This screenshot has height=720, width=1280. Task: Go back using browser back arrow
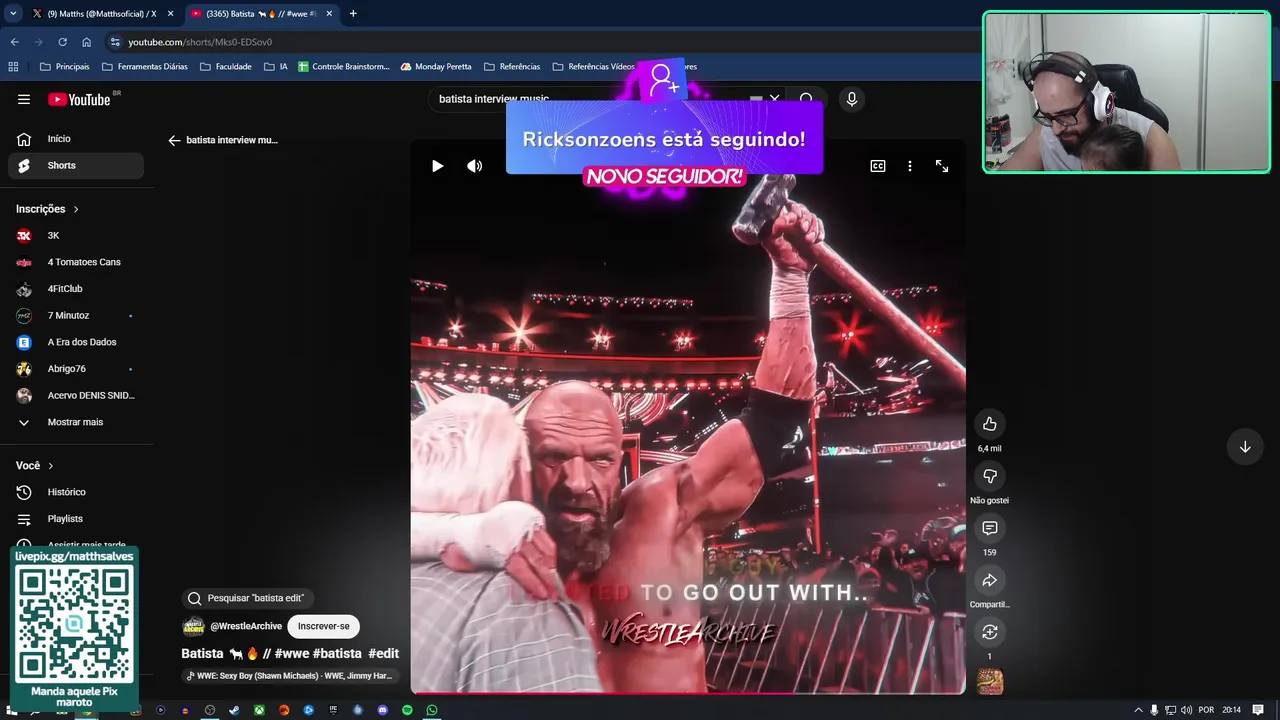click(x=14, y=42)
